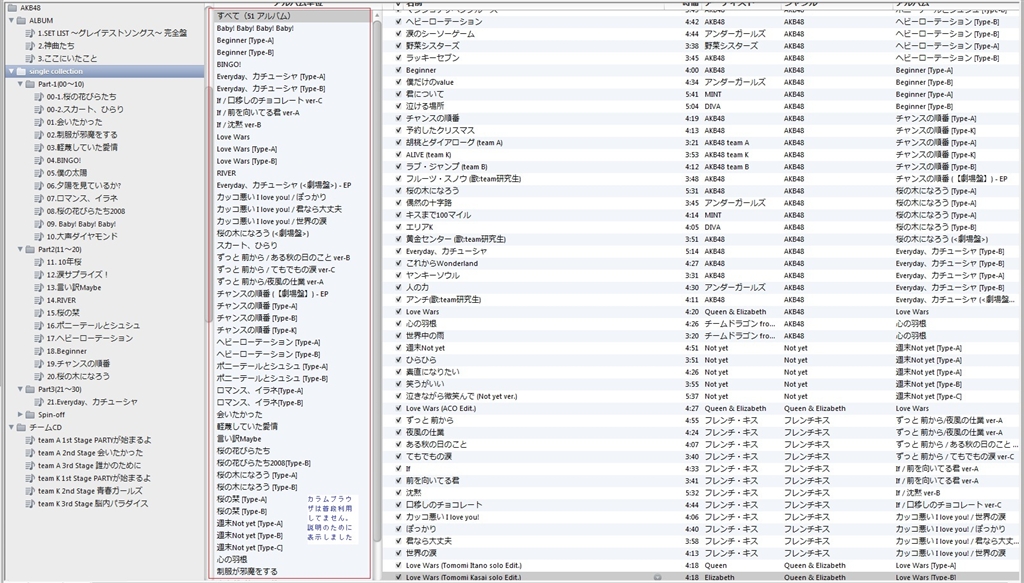Click the folder icon of Spin-off
1024x583 pixels.
(x=30, y=415)
